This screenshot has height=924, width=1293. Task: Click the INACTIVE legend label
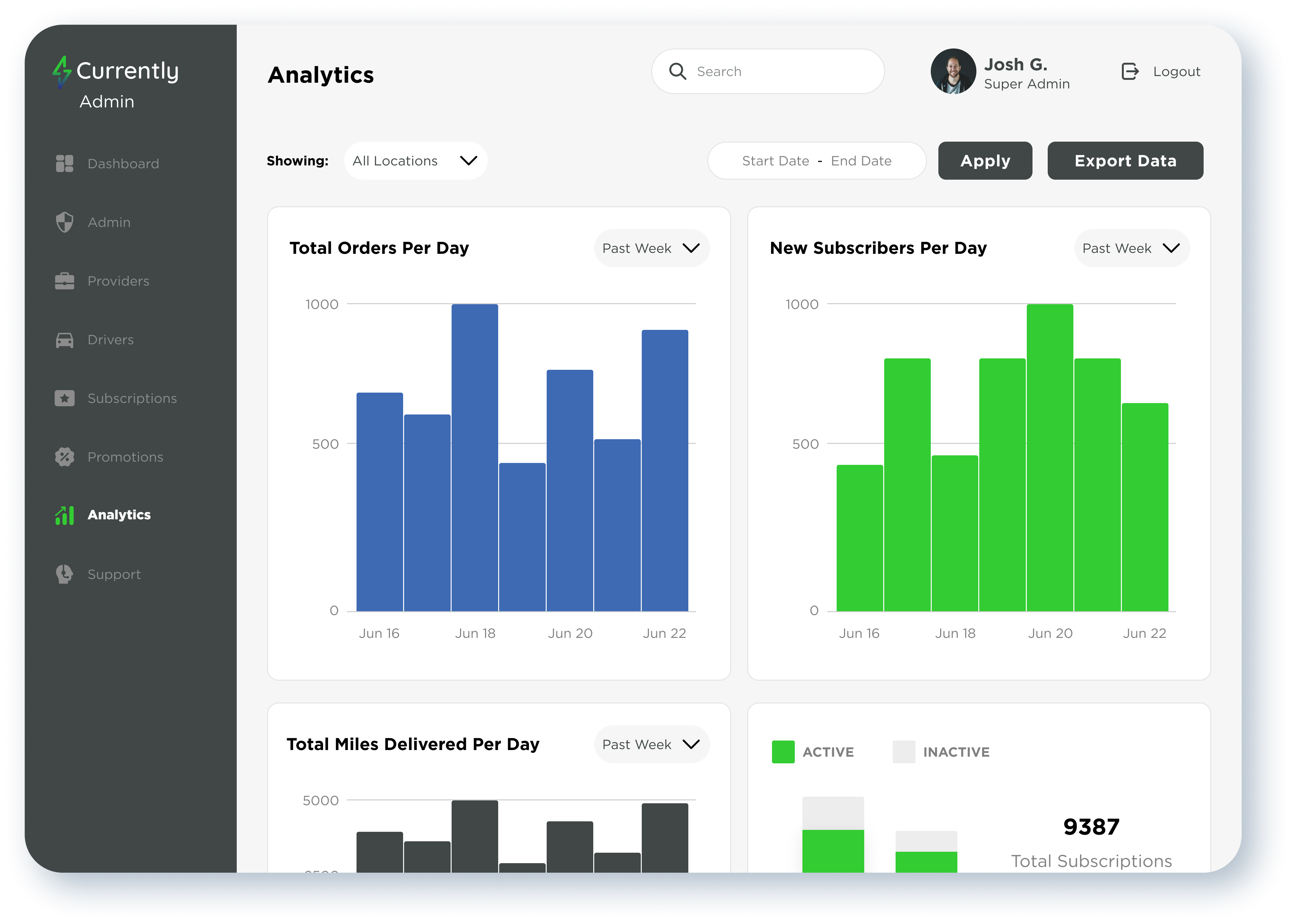956,752
